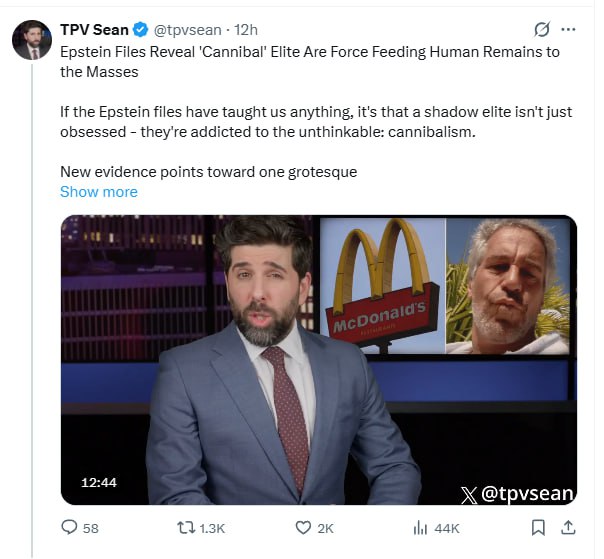Viewport: 604px width, 559px height.
Task: Expand the post with Show more
Action: 99,192
